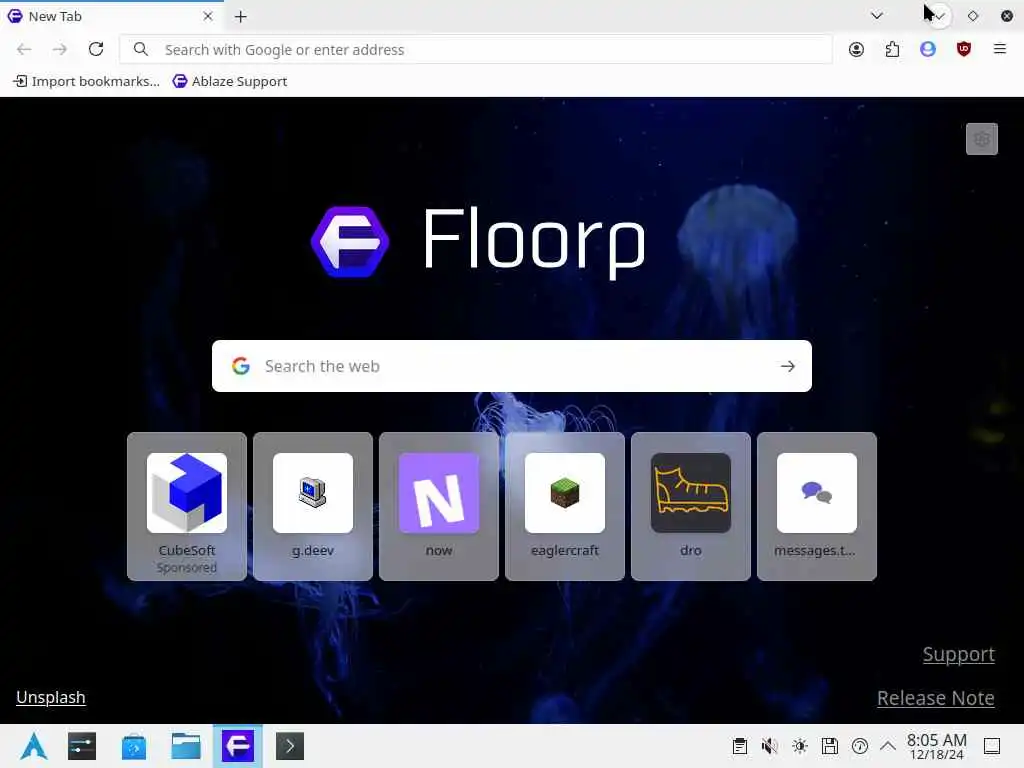Click the removable disk tray icon

click(x=829, y=746)
